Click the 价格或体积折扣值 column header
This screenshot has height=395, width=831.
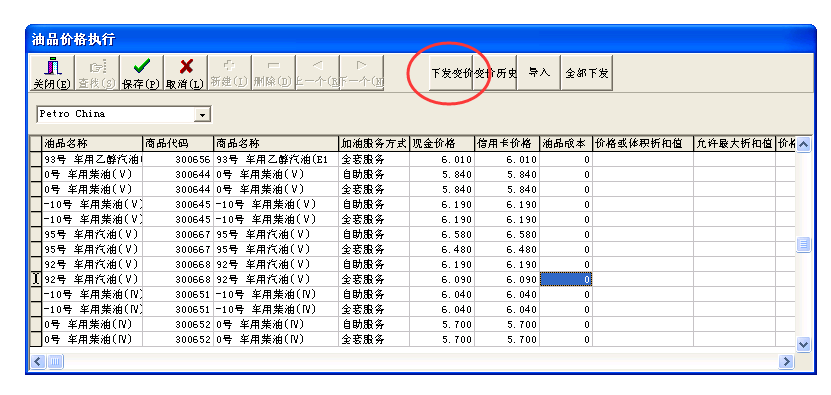pyautogui.click(x=643, y=144)
